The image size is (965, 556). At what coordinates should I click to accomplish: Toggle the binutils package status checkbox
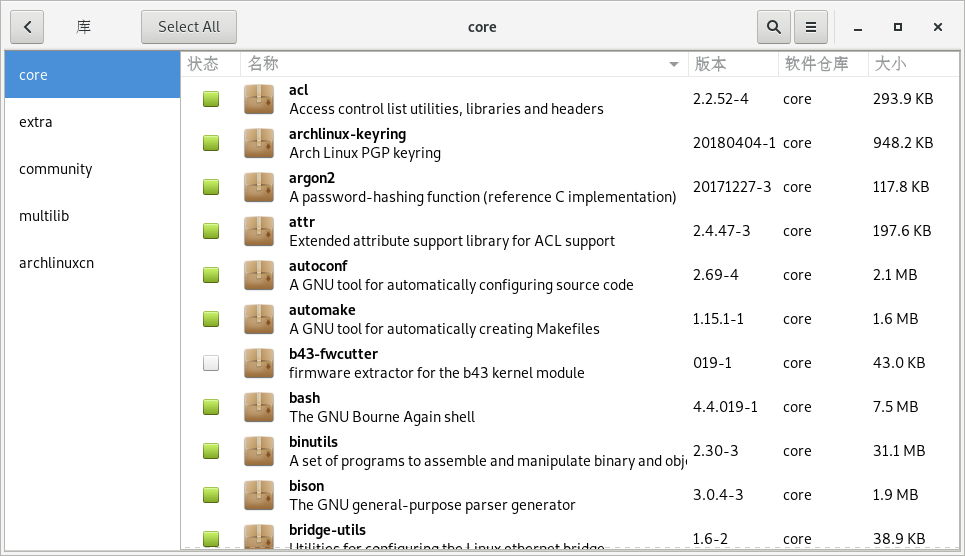coord(211,451)
